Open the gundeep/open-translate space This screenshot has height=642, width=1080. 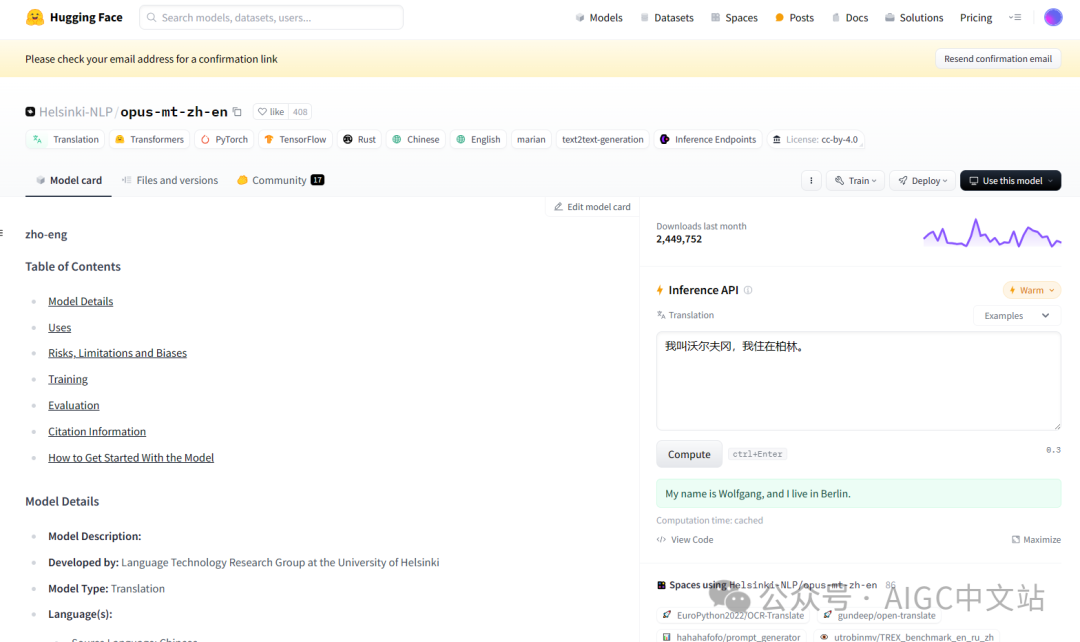pos(879,615)
